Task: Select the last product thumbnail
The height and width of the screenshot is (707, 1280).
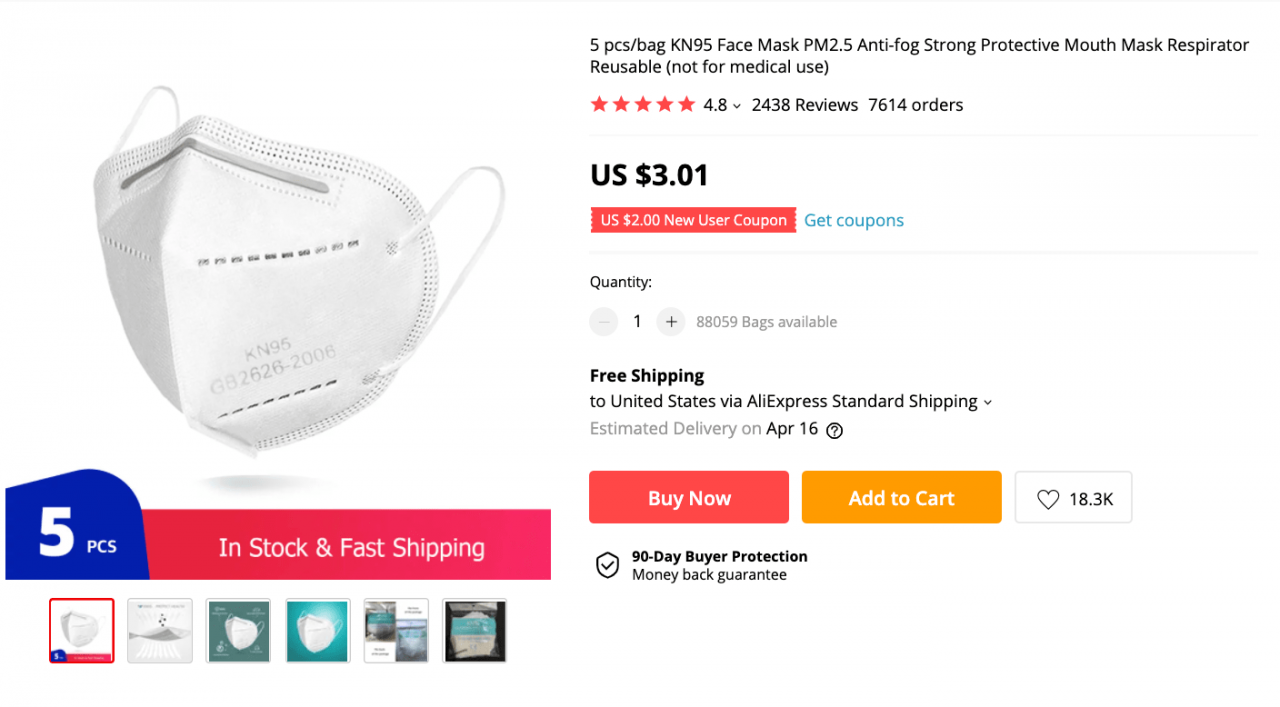Action: coord(474,631)
